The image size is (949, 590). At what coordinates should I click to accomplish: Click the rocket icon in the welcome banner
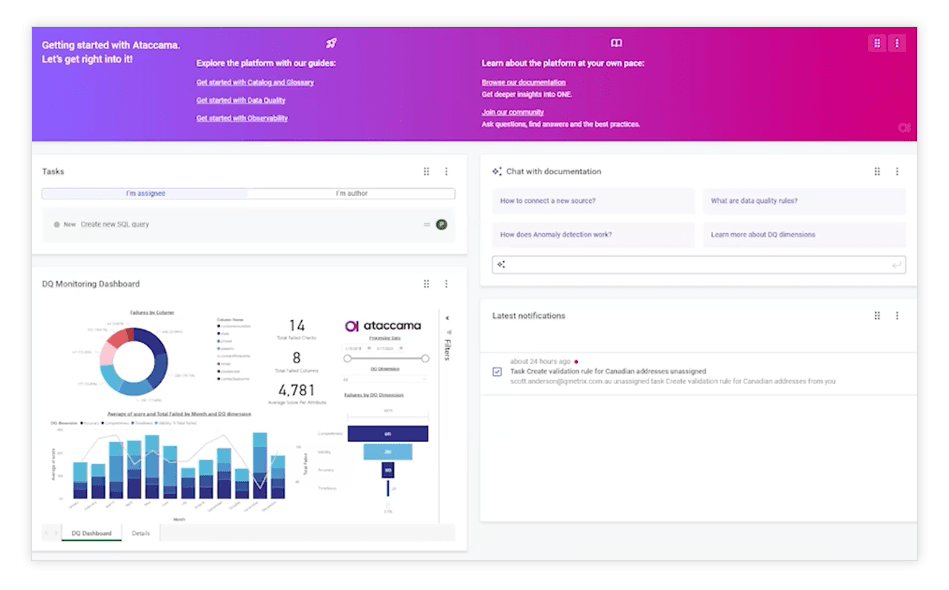coord(330,44)
